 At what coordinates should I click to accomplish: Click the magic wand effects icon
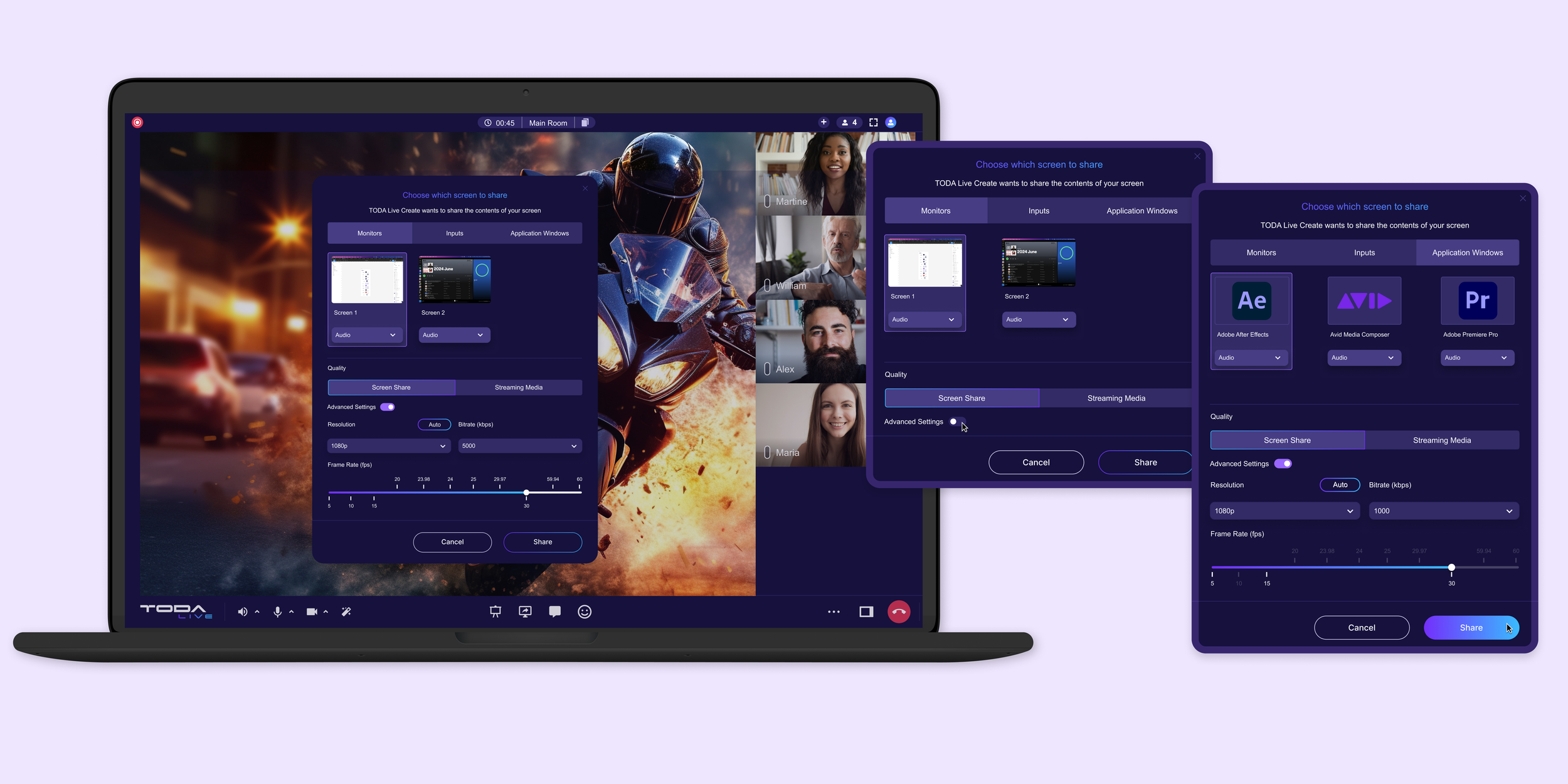point(346,612)
